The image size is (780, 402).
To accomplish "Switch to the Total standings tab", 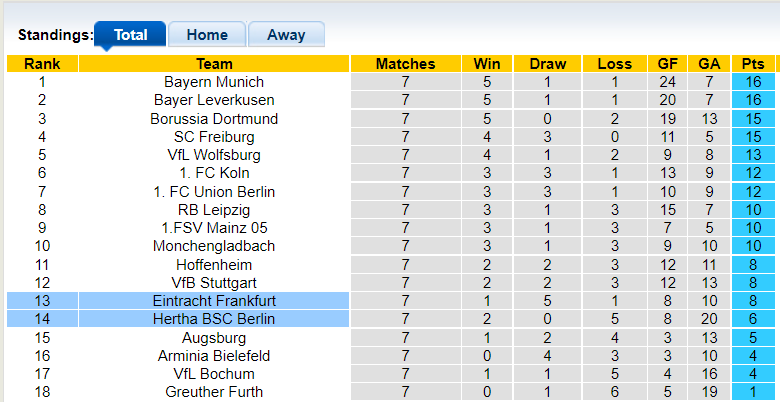I will click(130, 34).
